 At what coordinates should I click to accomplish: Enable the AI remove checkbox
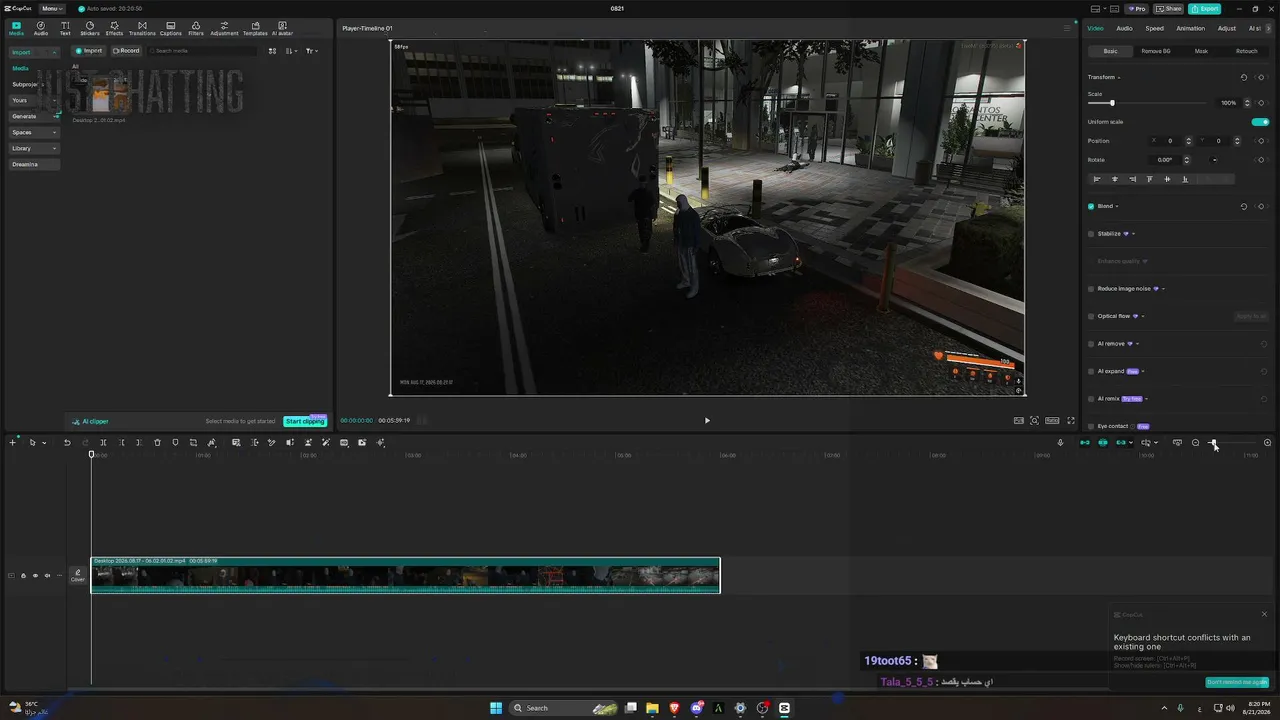[1091, 344]
